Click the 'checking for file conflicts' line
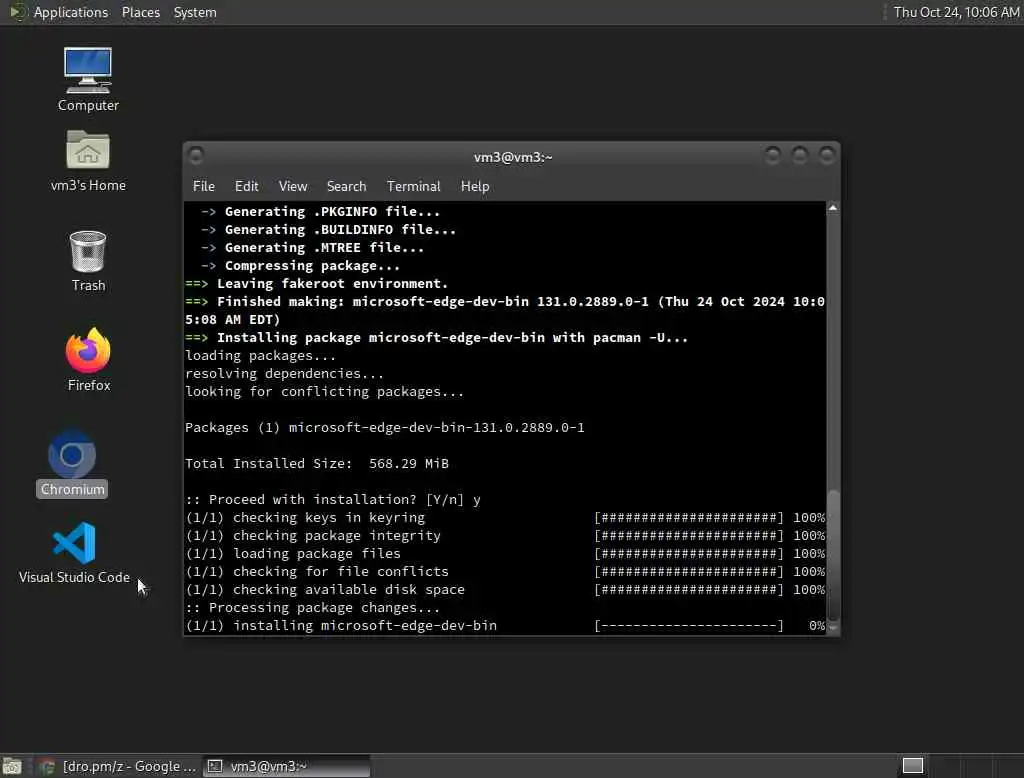This screenshot has width=1024, height=778. point(505,572)
